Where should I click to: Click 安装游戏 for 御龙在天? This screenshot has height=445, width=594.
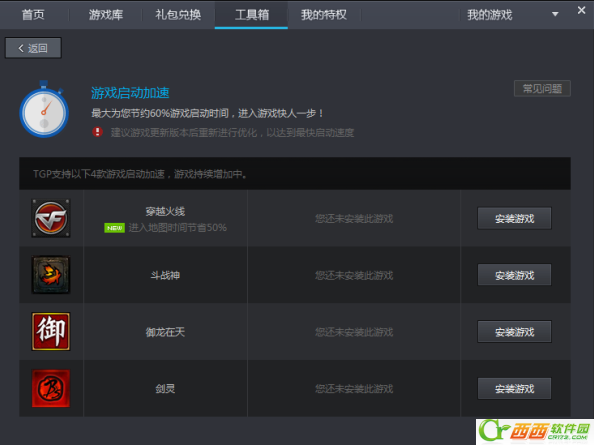tap(514, 332)
